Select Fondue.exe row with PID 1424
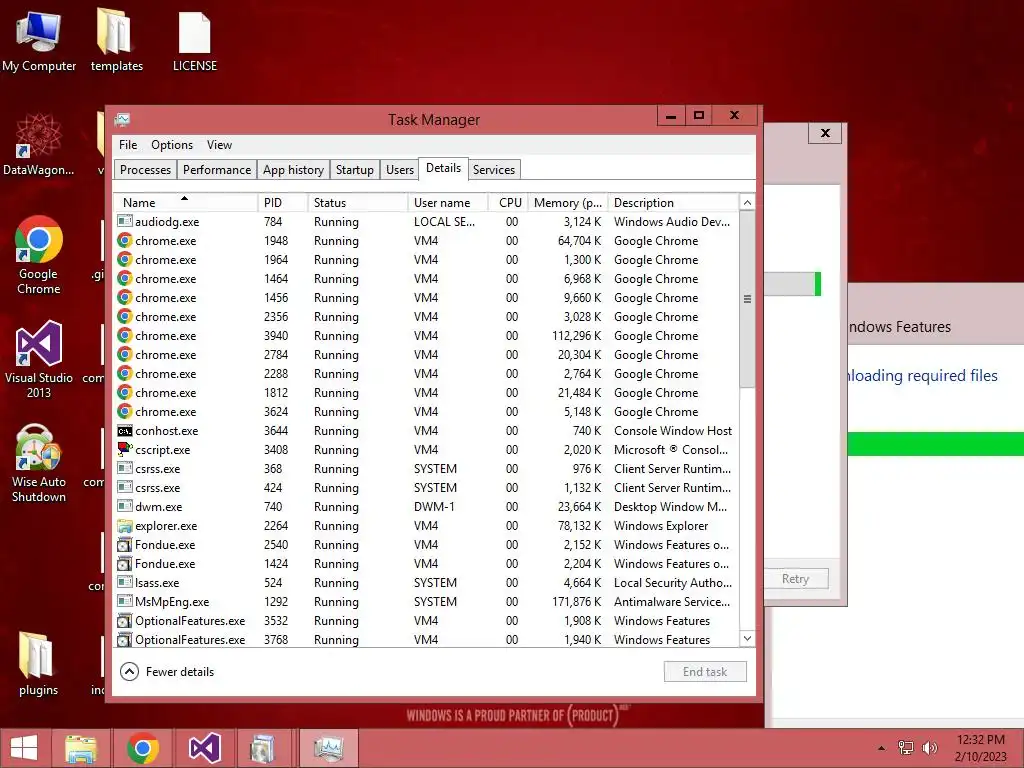1024x768 pixels. coord(427,564)
